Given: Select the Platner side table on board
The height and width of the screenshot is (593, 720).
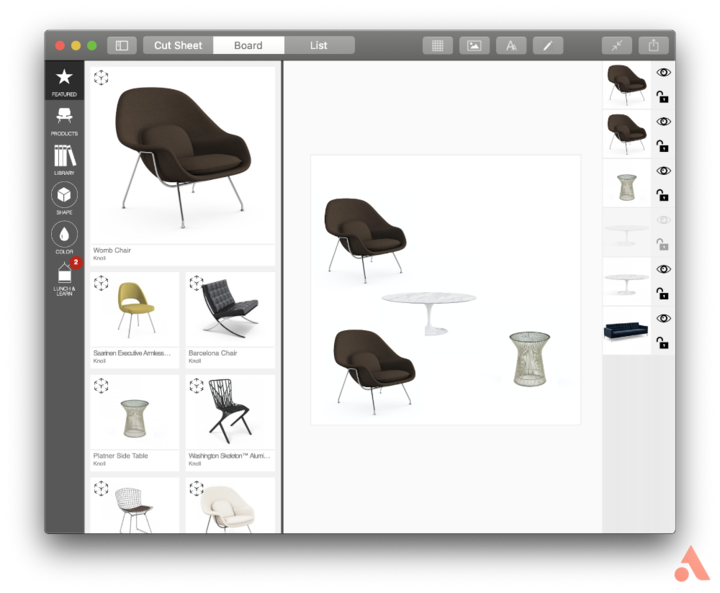Looking at the screenshot, I should coord(529,359).
